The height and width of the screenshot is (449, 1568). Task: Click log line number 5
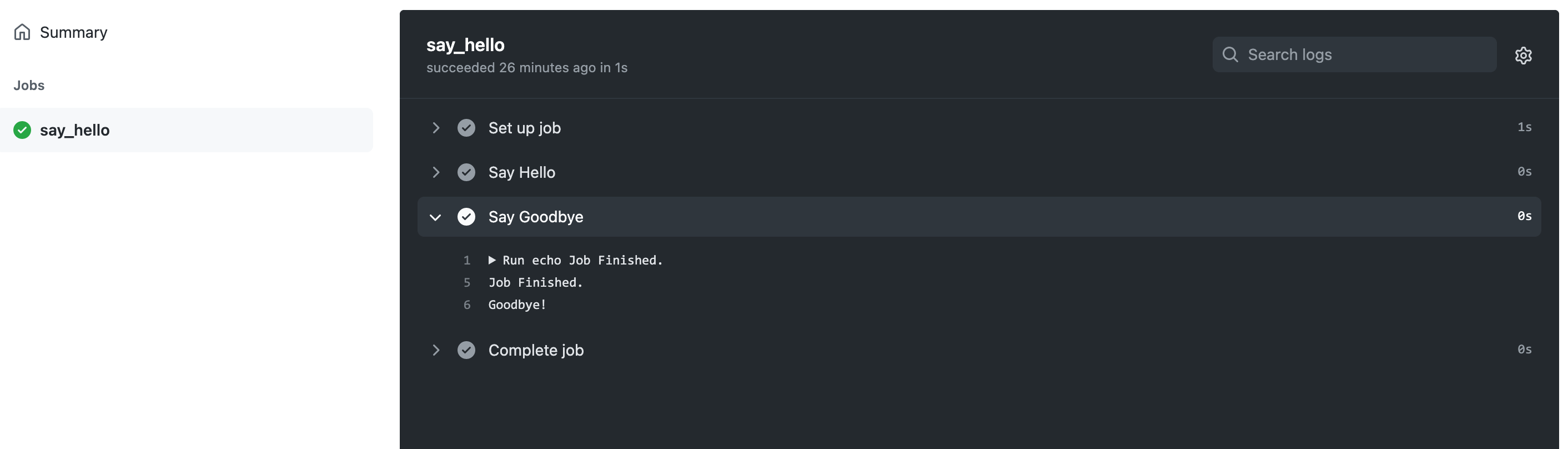click(x=467, y=283)
